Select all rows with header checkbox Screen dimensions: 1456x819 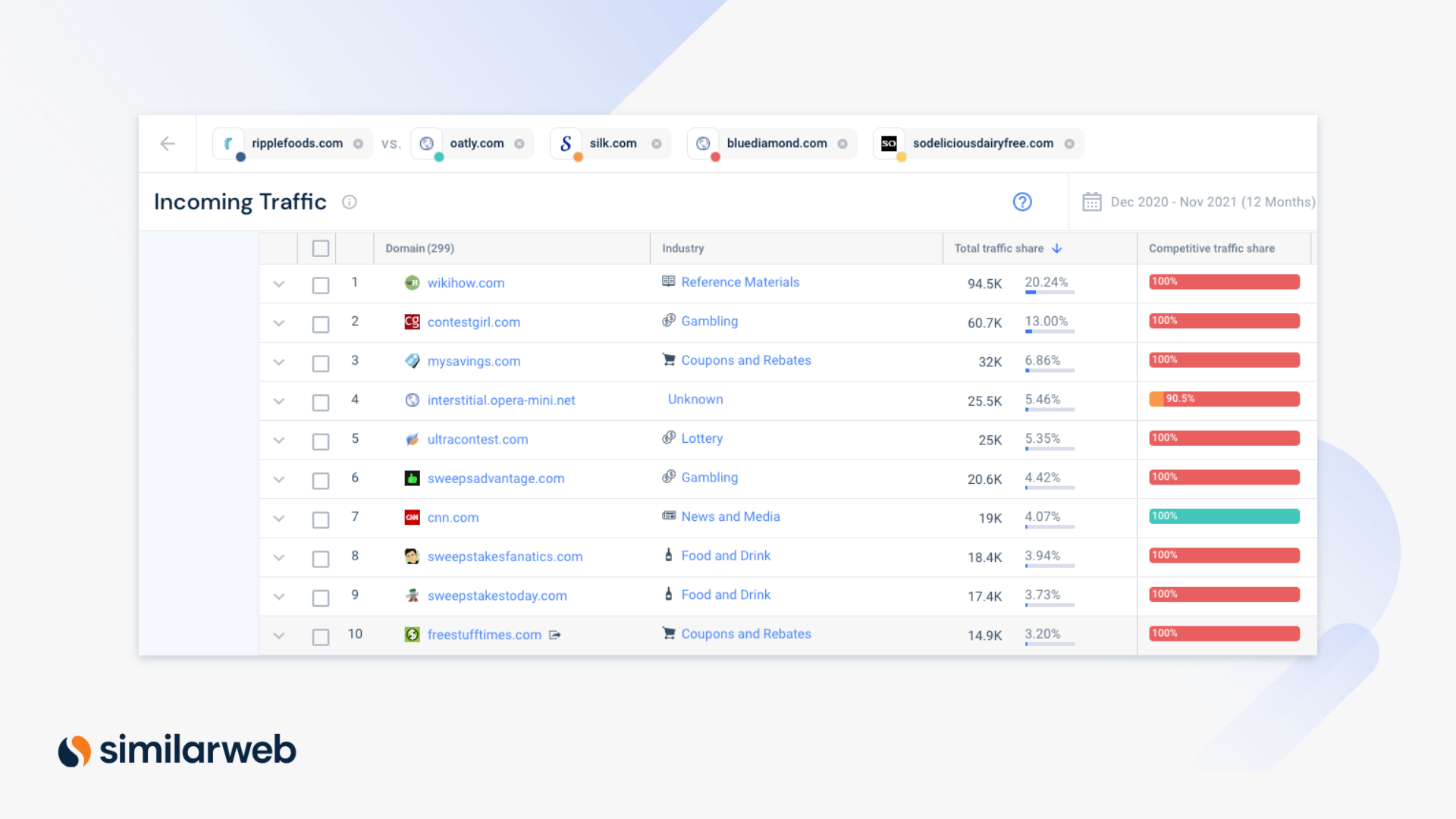click(x=321, y=249)
